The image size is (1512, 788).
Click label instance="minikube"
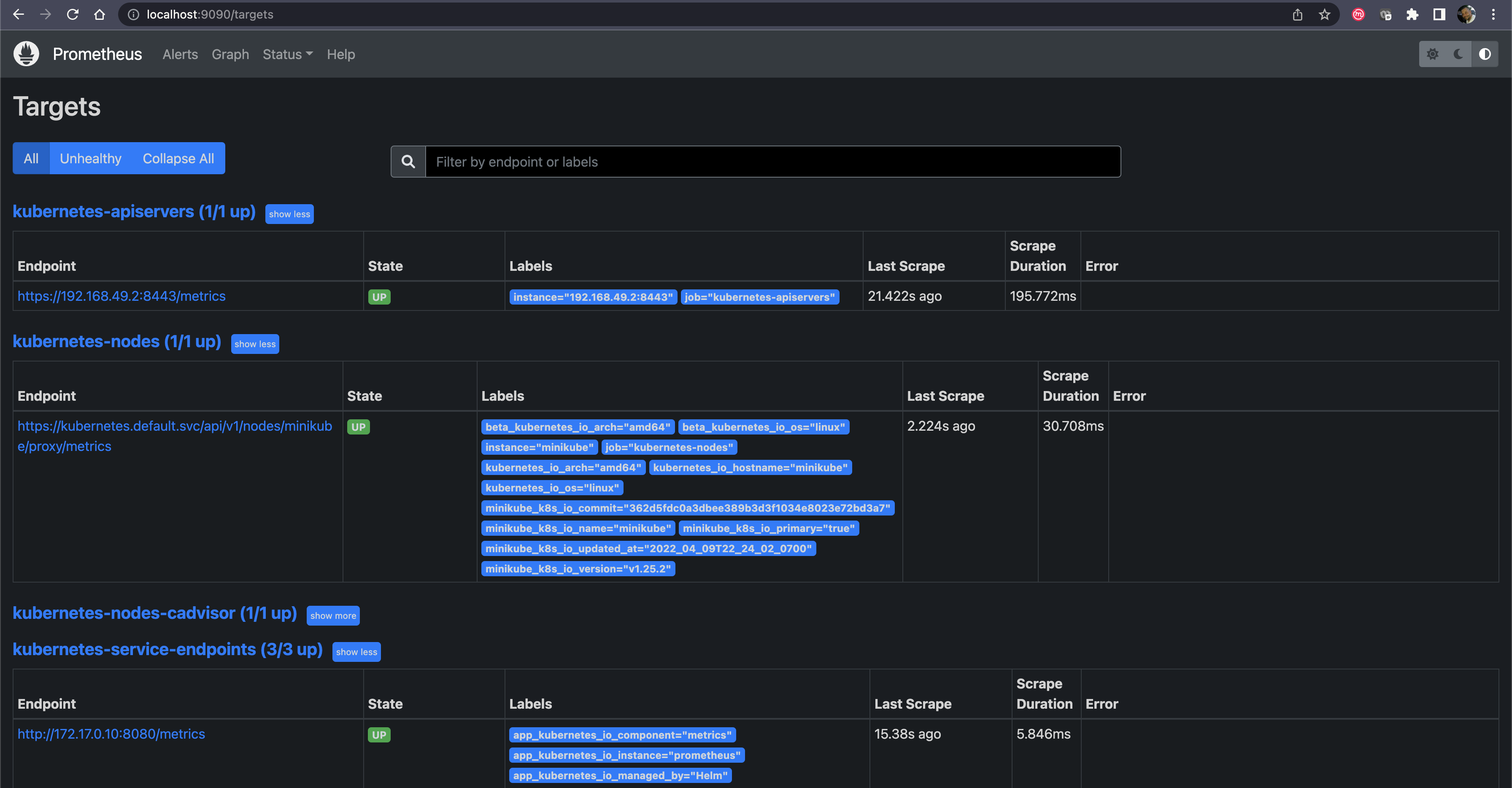(x=540, y=447)
